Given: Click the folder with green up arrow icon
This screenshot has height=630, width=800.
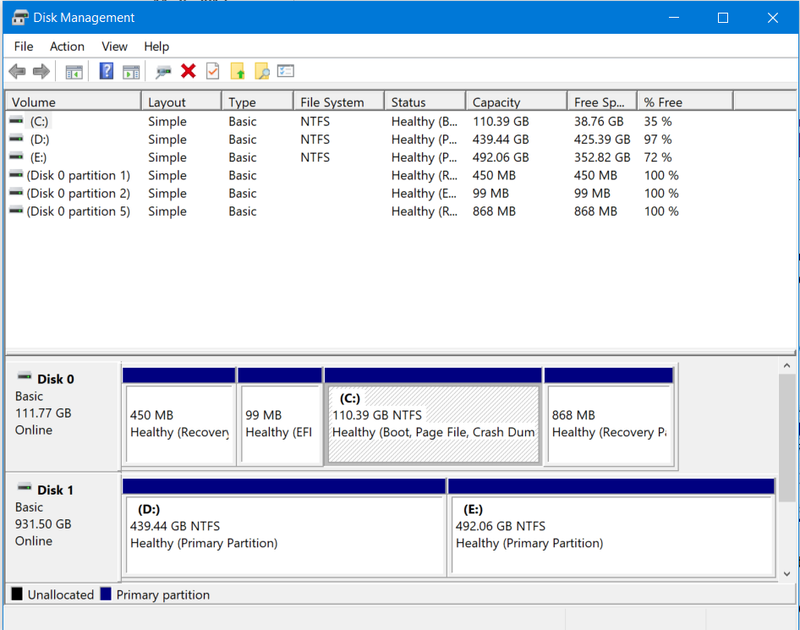Looking at the screenshot, I should coord(238,71).
